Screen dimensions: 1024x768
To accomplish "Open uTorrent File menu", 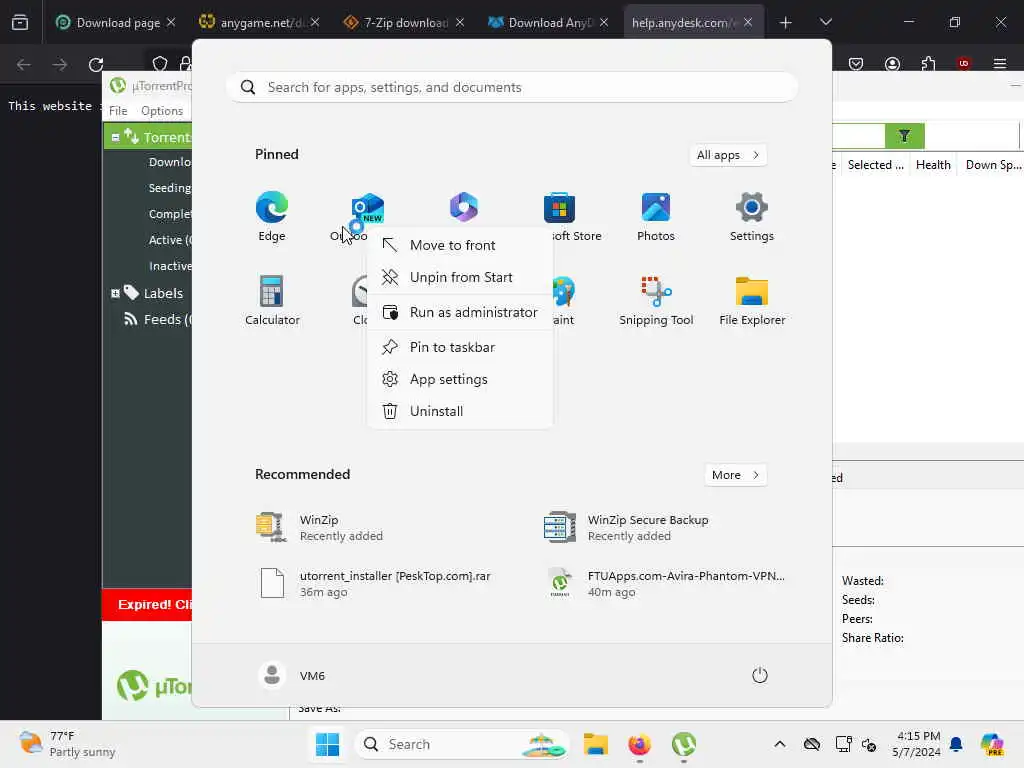I will coord(118,110).
